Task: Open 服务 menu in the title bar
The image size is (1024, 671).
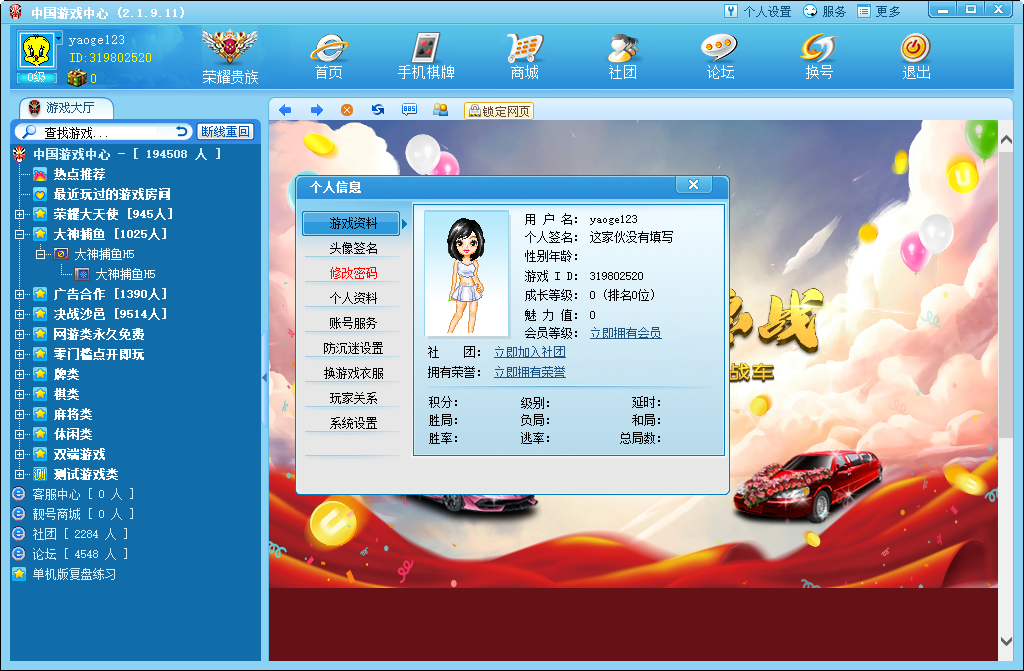Action: (x=825, y=12)
